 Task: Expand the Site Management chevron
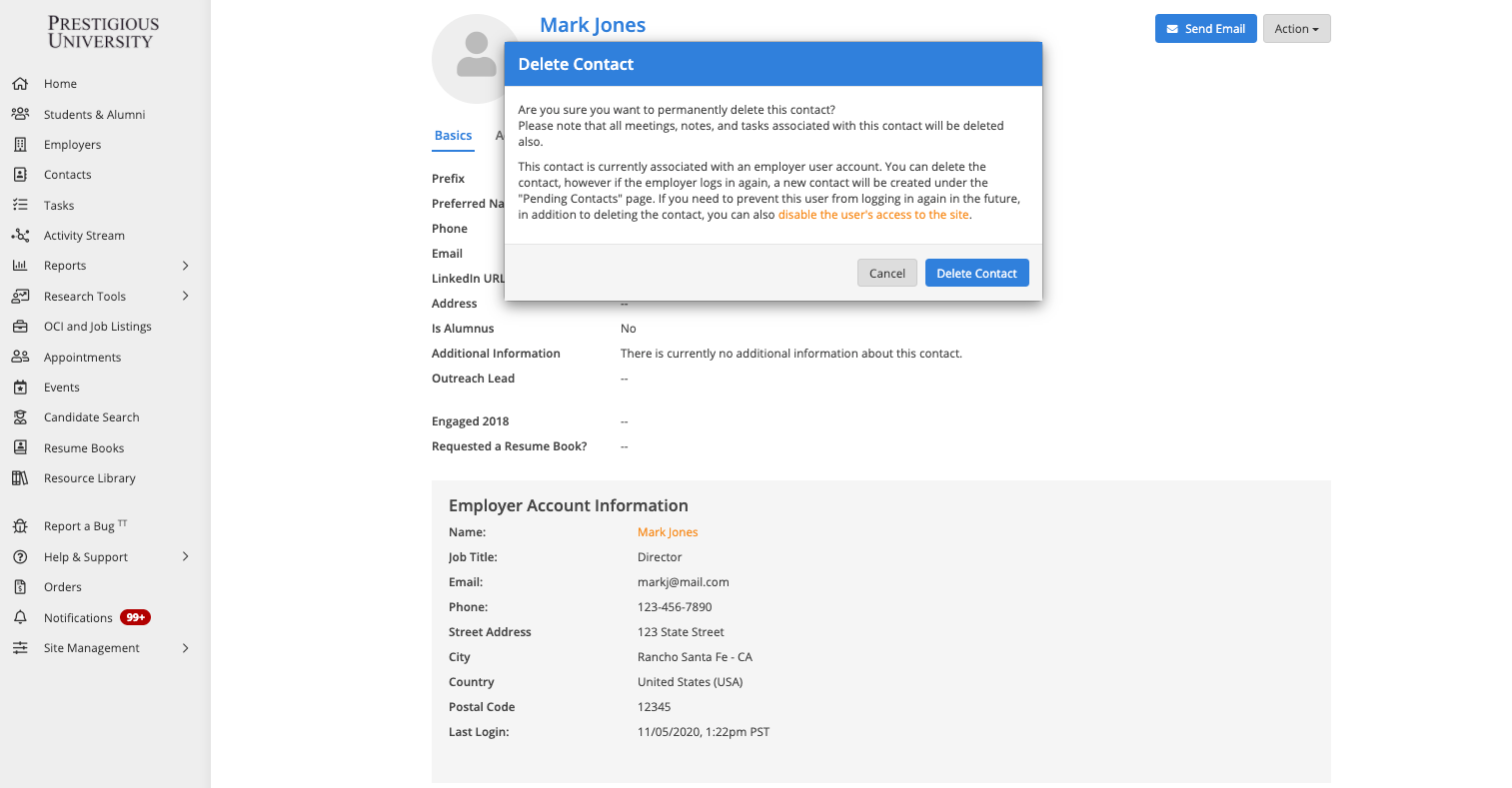185,648
